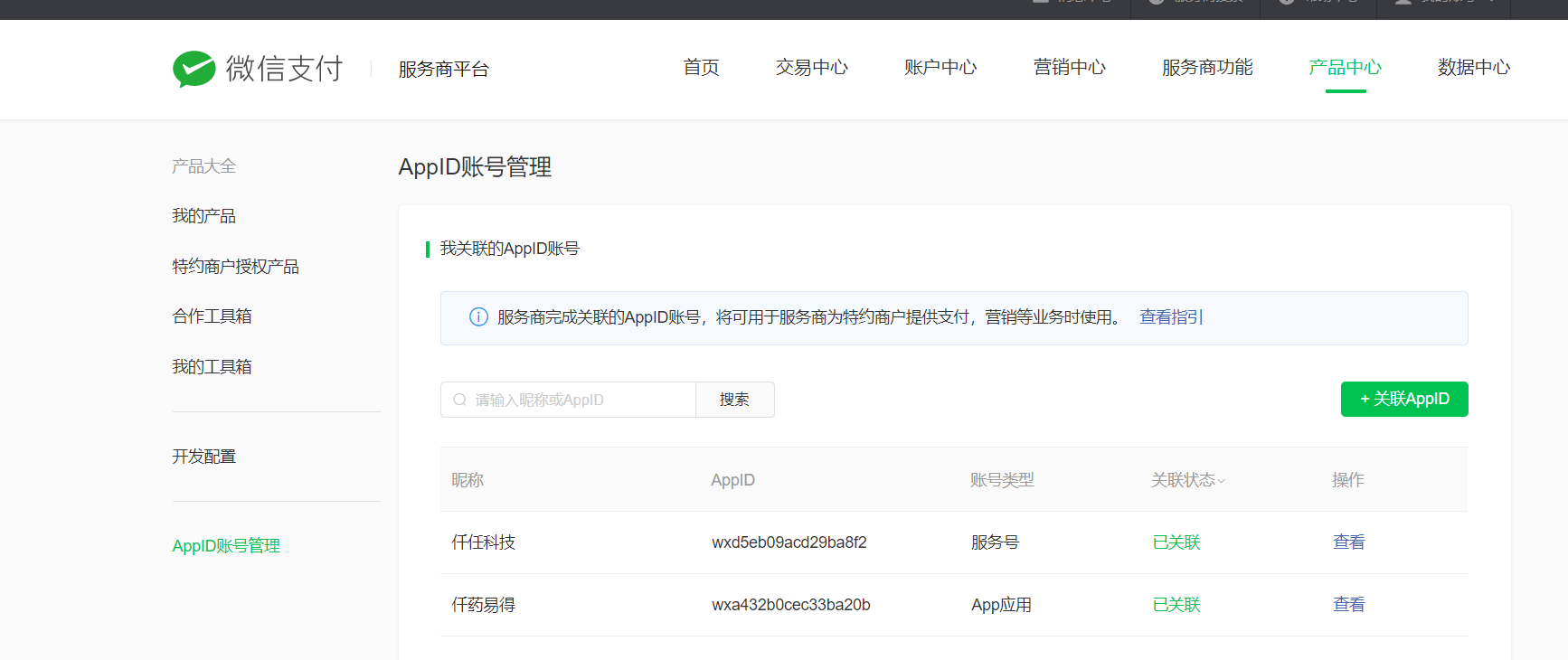Click the 搜索 button
1568x660 pixels.
[x=734, y=400]
